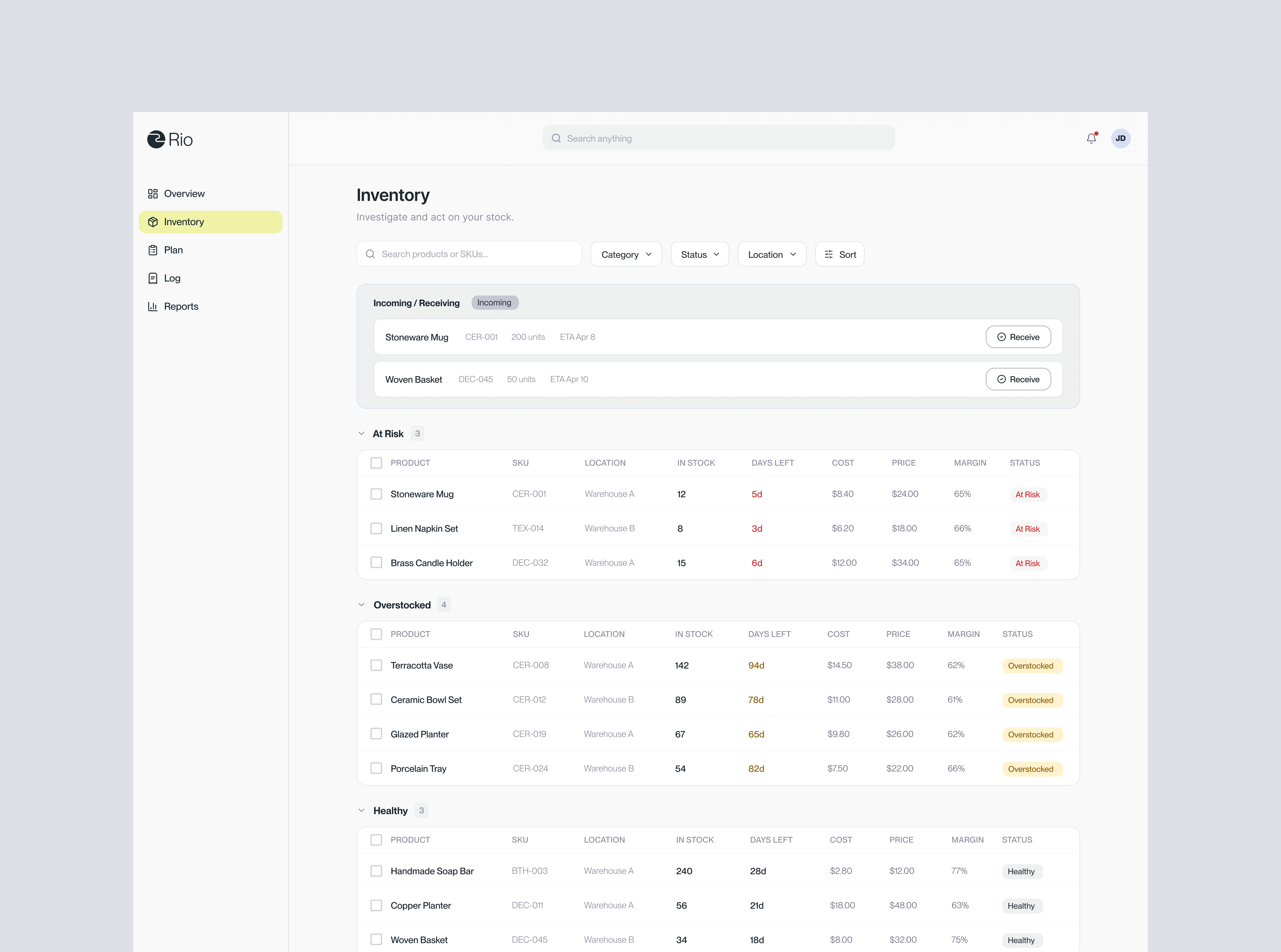Select all Overstocked products via header checkbox
The height and width of the screenshot is (952, 1281).
(376, 634)
